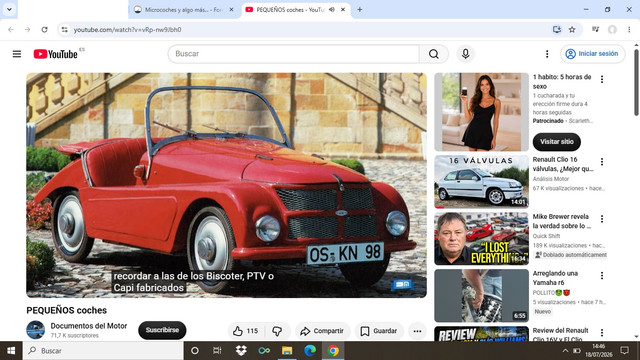Subscribe with Suscribirse button
The width and height of the screenshot is (640, 360).
click(x=162, y=330)
